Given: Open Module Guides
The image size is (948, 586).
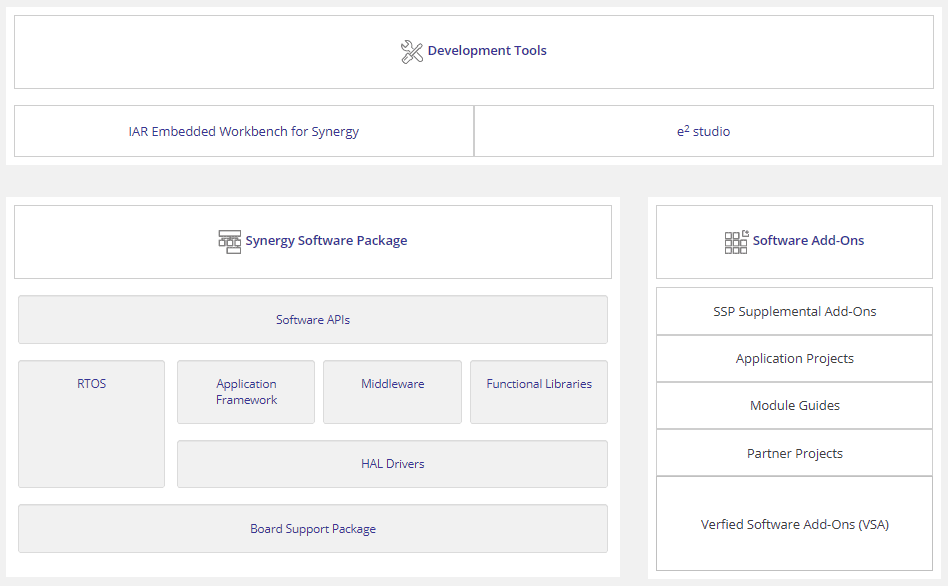Looking at the screenshot, I should click(794, 406).
